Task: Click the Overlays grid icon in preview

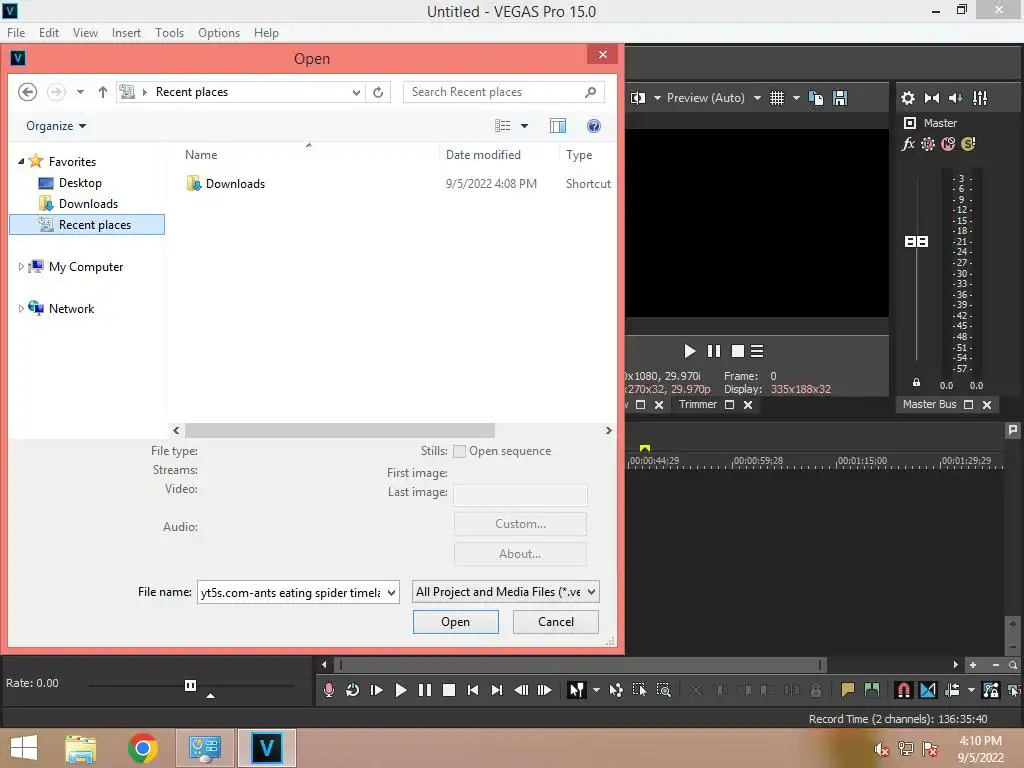Action: [x=776, y=98]
